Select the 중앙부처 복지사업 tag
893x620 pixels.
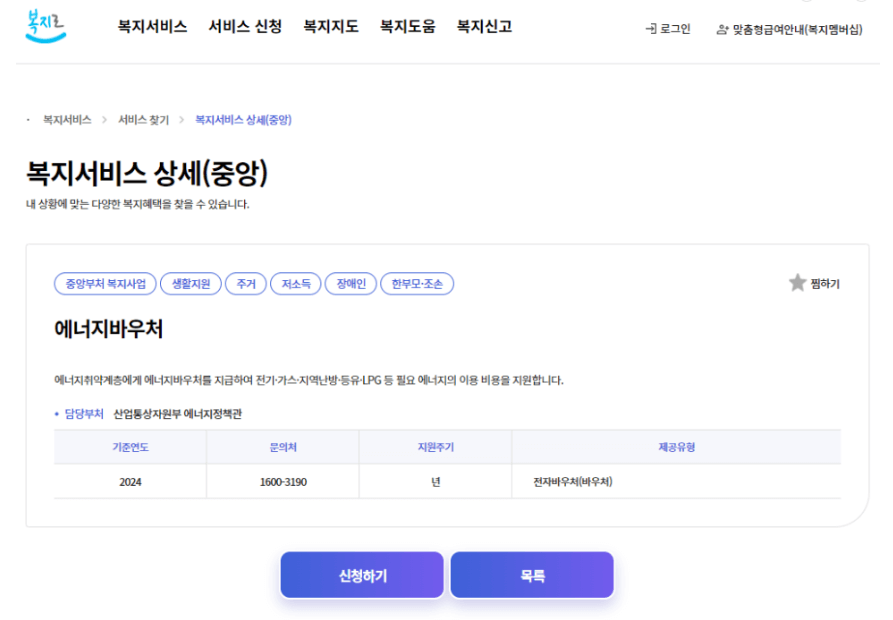pos(105,283)
